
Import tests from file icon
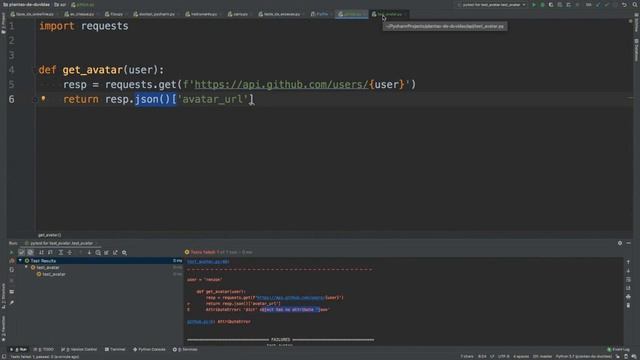(x=107, y=253)
